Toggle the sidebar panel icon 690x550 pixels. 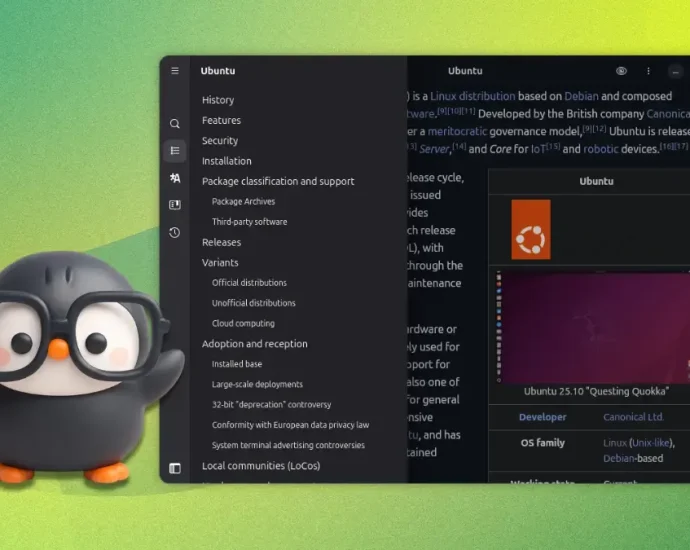pos(175,468)
